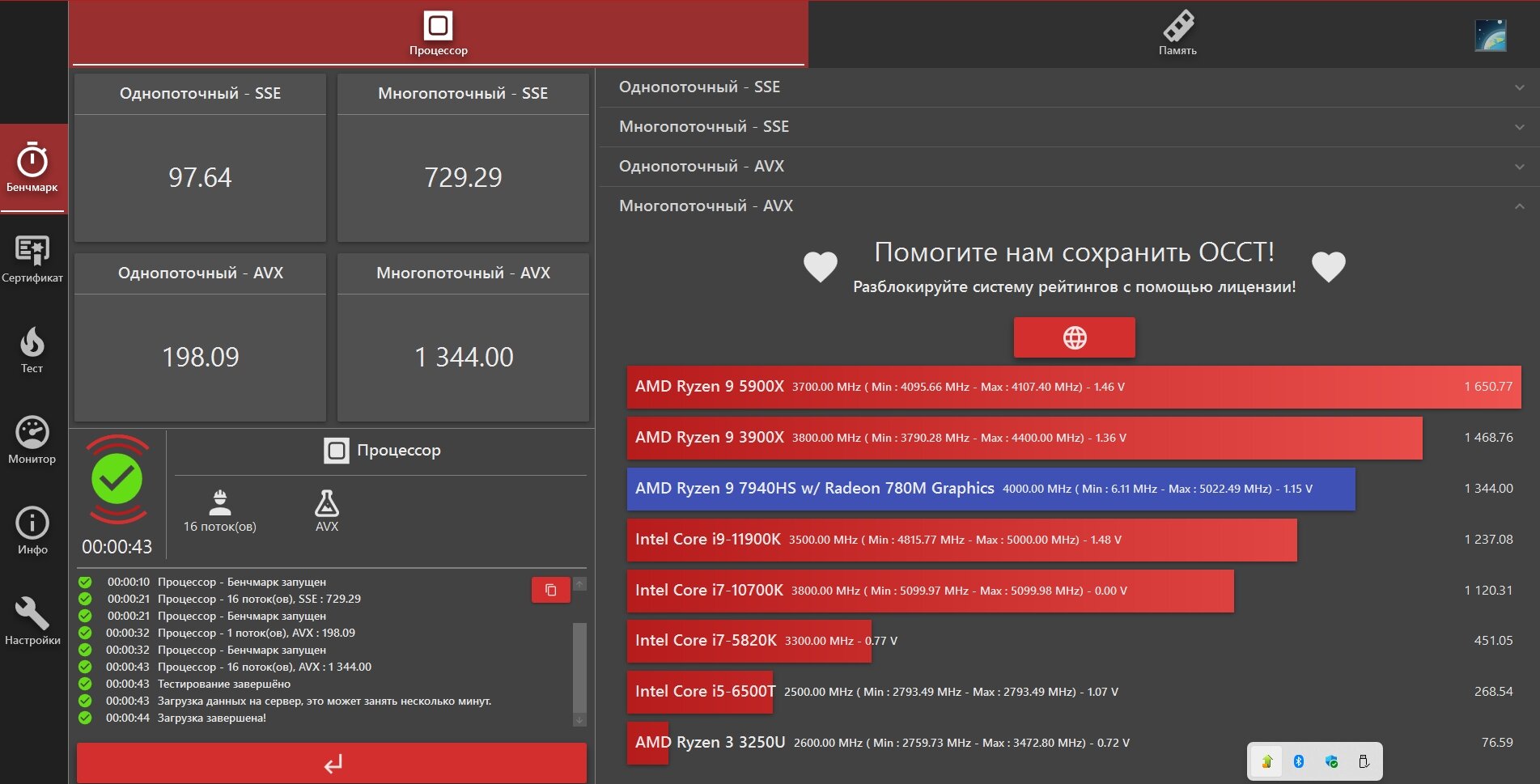Select the Intel Core i7-5820K ranking bar
Screen dimensions: 1540x784
[x=749, y=641]
